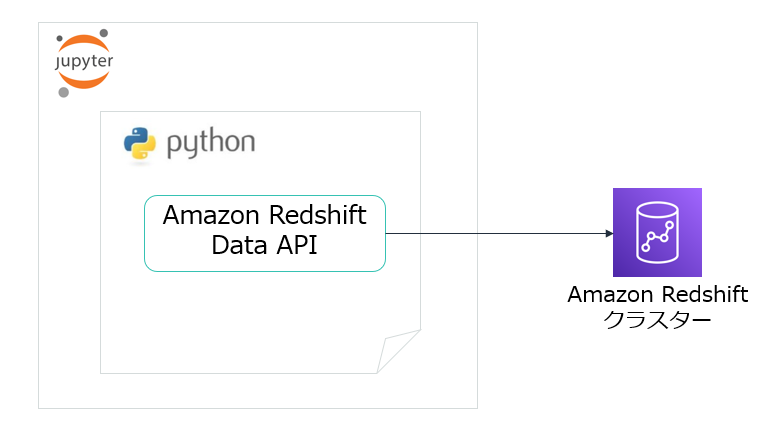762x426 pixels.
Task: Click the orange top arc of the Jupyter logo
Action: [x=83, y=43]
